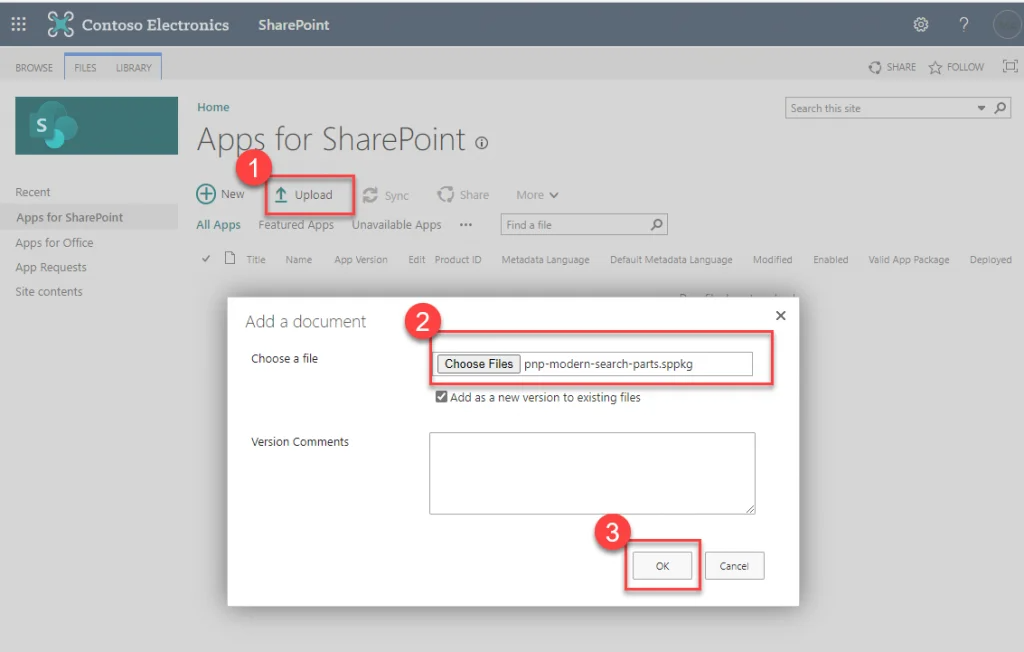Select the Unavailable Apps view
The image size is (1024, 652).
(396, 225)
